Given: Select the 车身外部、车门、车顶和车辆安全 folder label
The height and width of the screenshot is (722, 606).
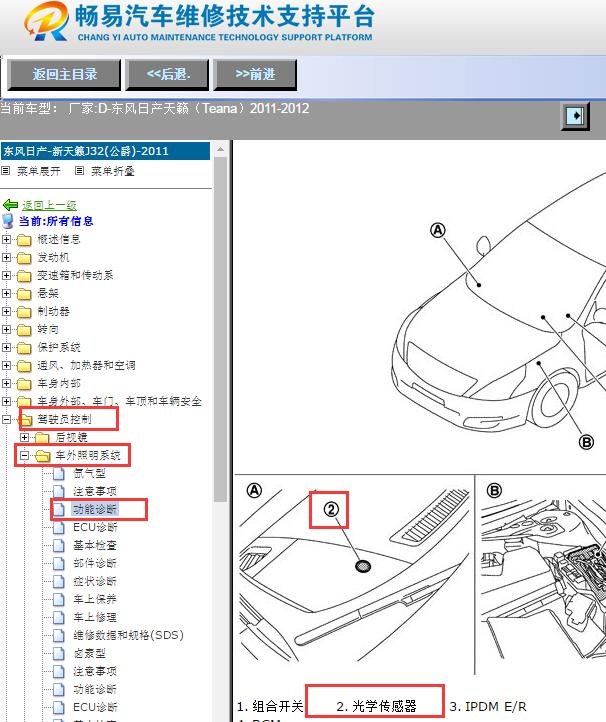Looking at the screenshot, I should pyautogui.click(x=119, y=402).
